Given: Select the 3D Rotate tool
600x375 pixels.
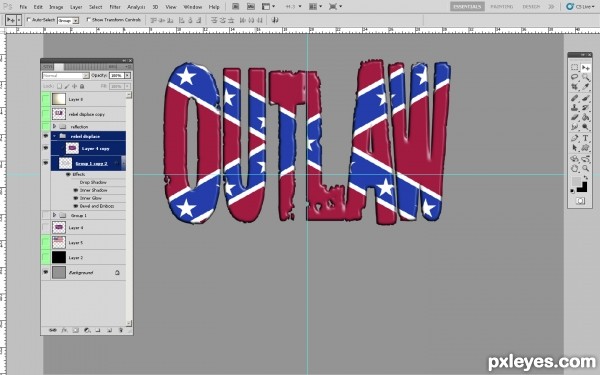Looking at the screenshot, I should (x=574, y=158).
